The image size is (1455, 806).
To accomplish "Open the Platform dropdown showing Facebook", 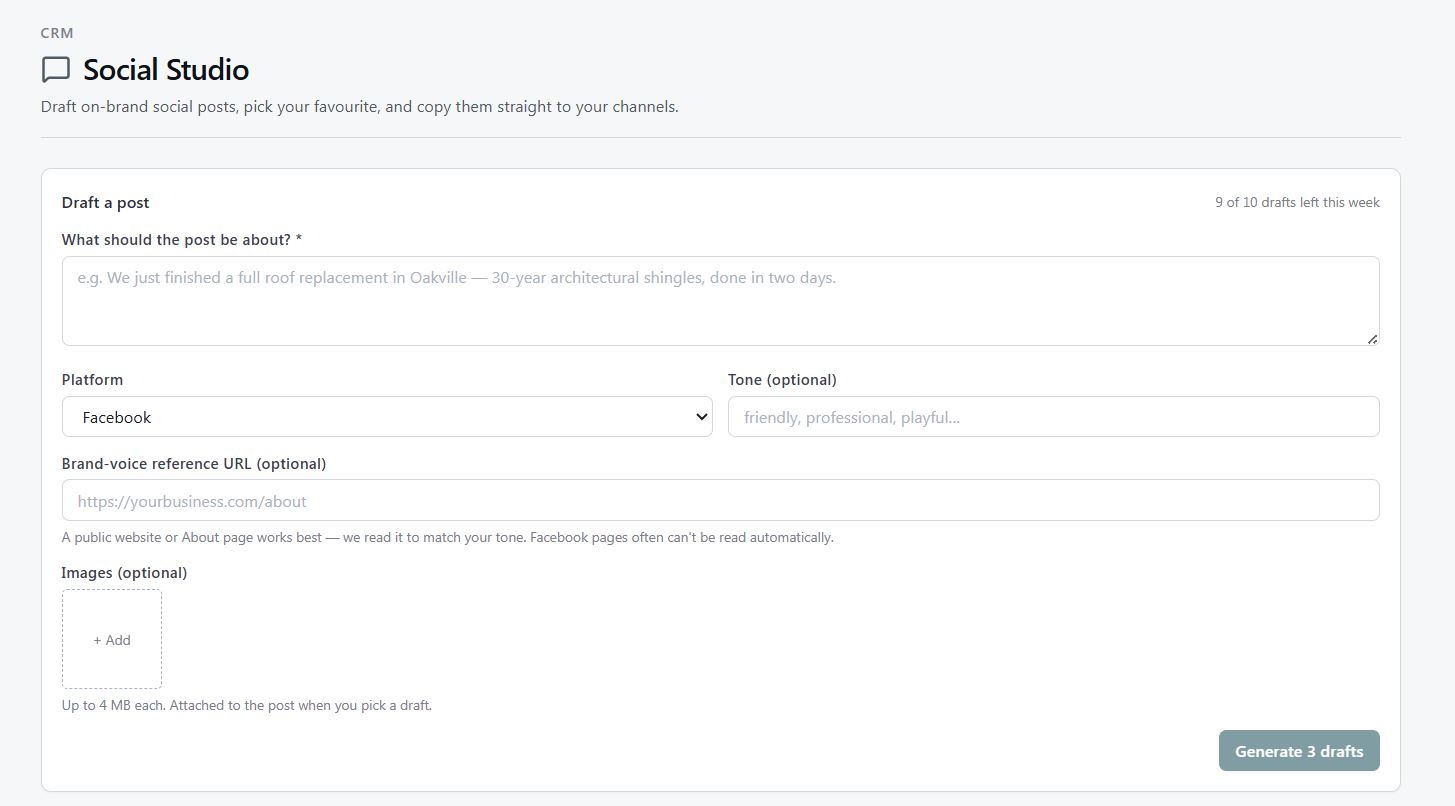I will pos(387,417).
